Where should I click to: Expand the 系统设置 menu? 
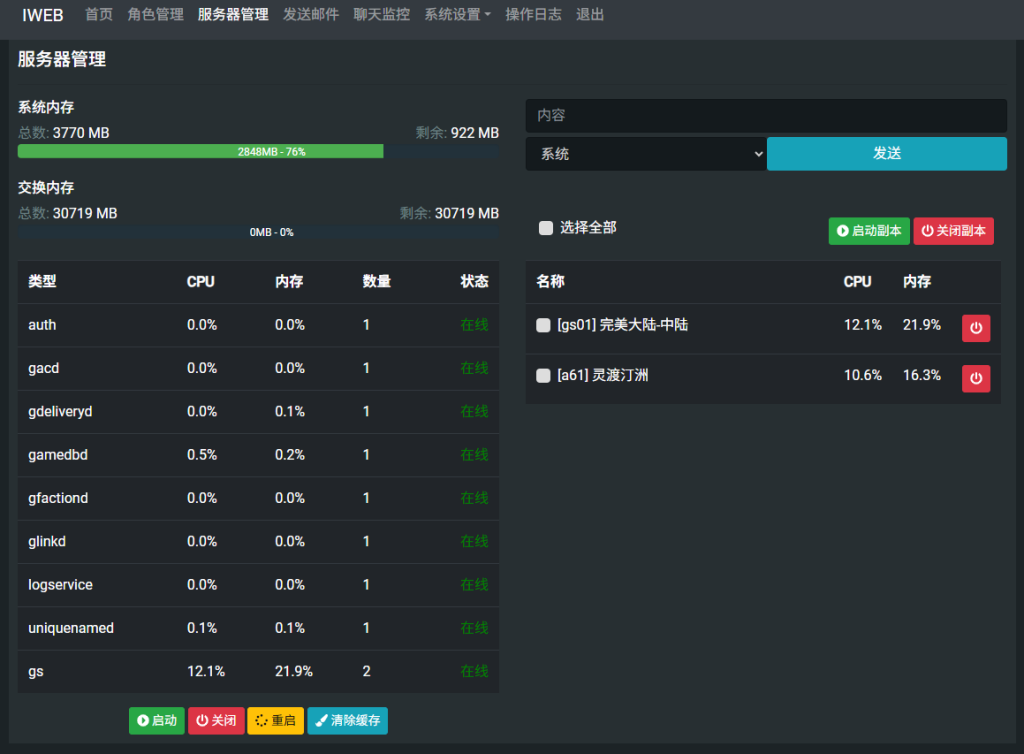click(x=457, y=14)
